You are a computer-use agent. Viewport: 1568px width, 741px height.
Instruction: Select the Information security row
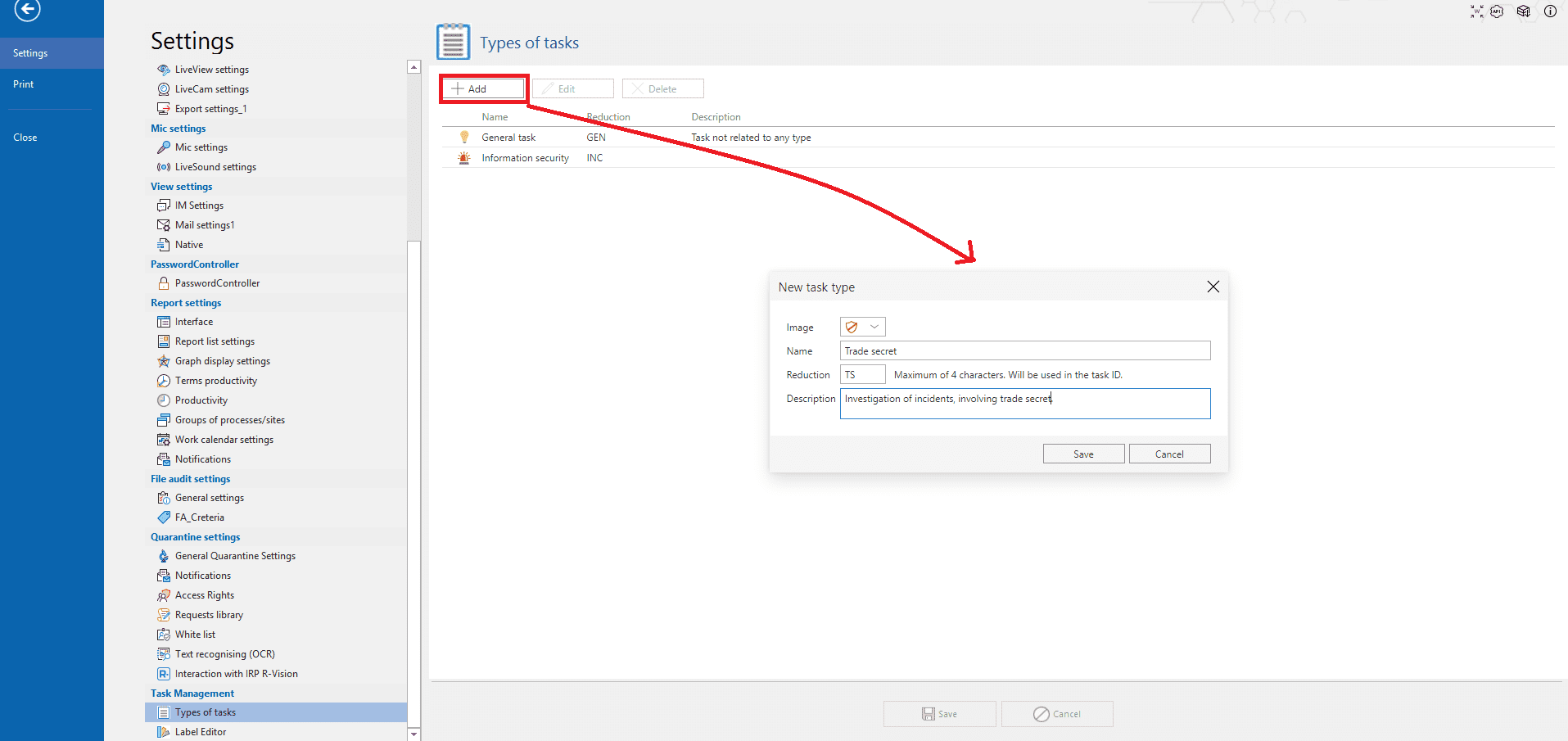point(998,158)
